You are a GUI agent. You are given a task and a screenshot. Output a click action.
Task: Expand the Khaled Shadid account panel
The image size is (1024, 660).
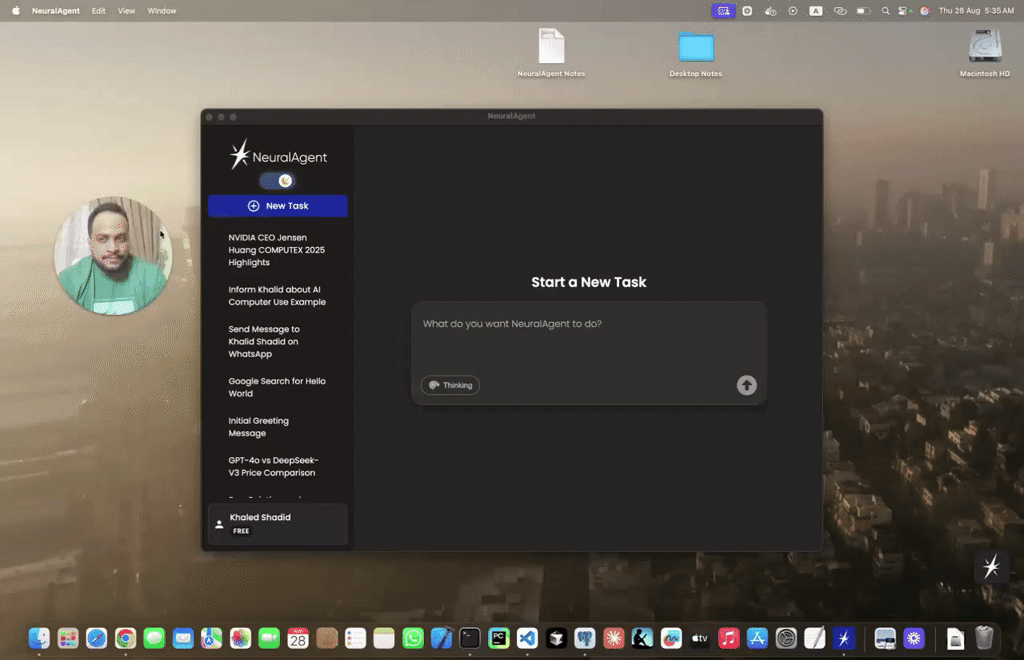[278, 524]
